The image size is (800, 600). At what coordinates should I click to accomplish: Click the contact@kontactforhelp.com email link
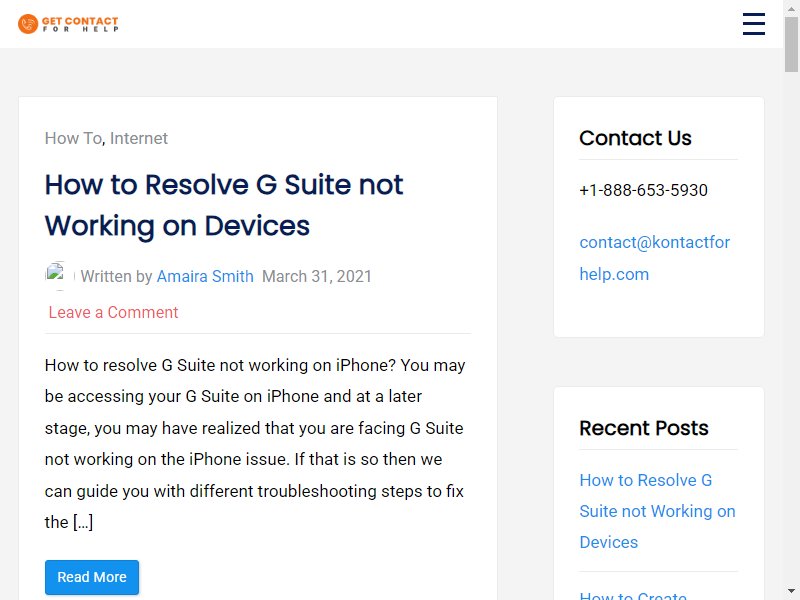[x=655, y=258]
